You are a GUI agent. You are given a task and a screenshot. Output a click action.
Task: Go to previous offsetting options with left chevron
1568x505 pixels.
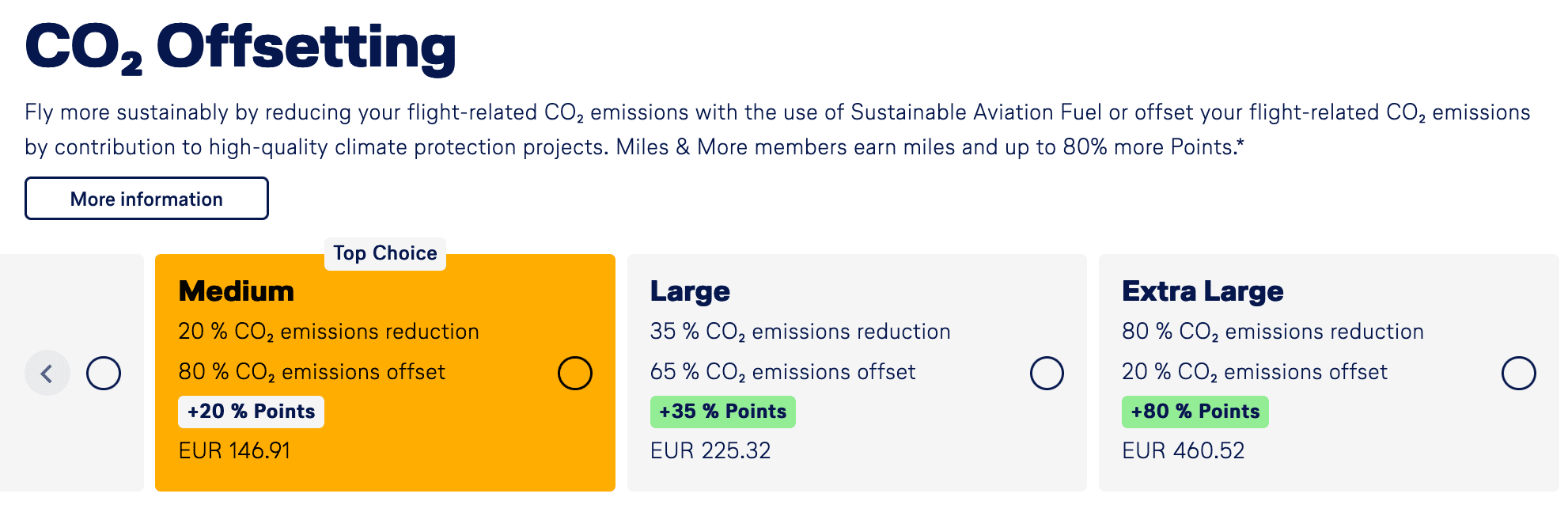(47, 373)
